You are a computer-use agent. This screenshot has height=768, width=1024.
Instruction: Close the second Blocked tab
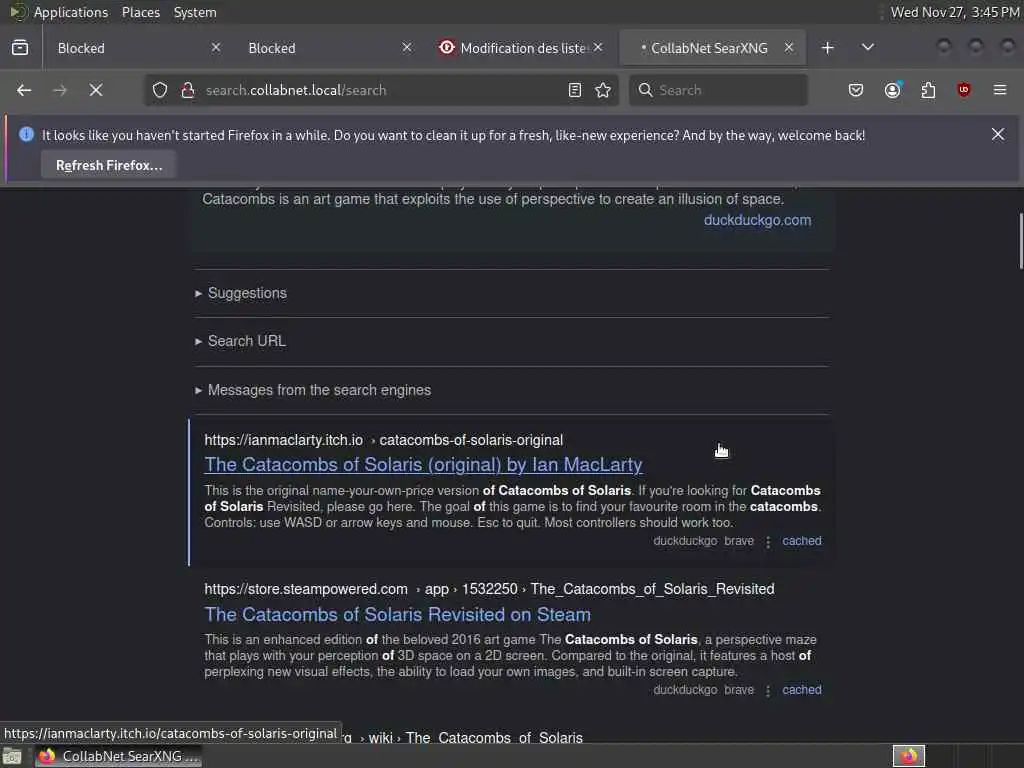pyautogui.click(x=407, y=48)
